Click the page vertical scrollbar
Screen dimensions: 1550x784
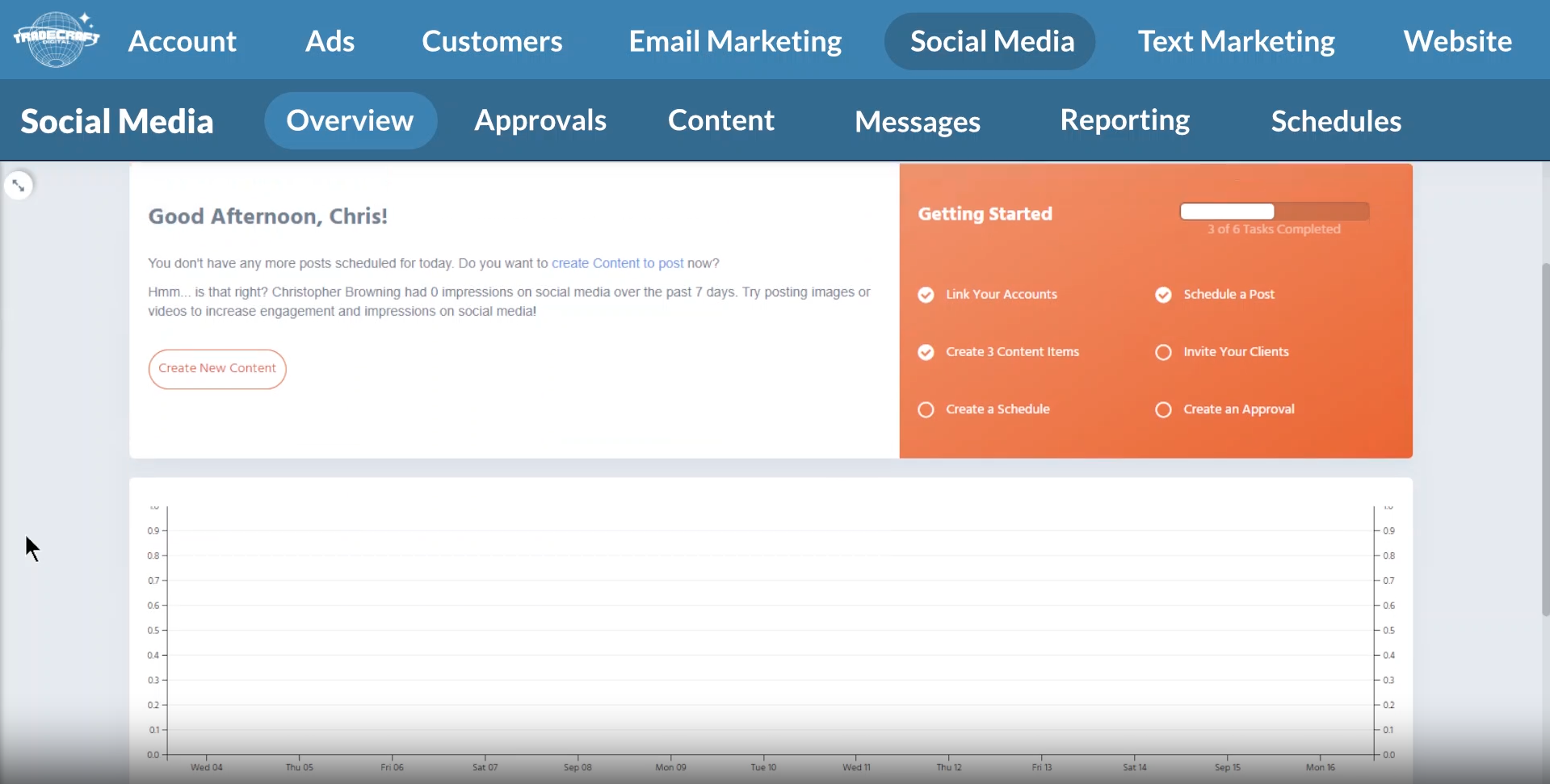pos(1545,440)
